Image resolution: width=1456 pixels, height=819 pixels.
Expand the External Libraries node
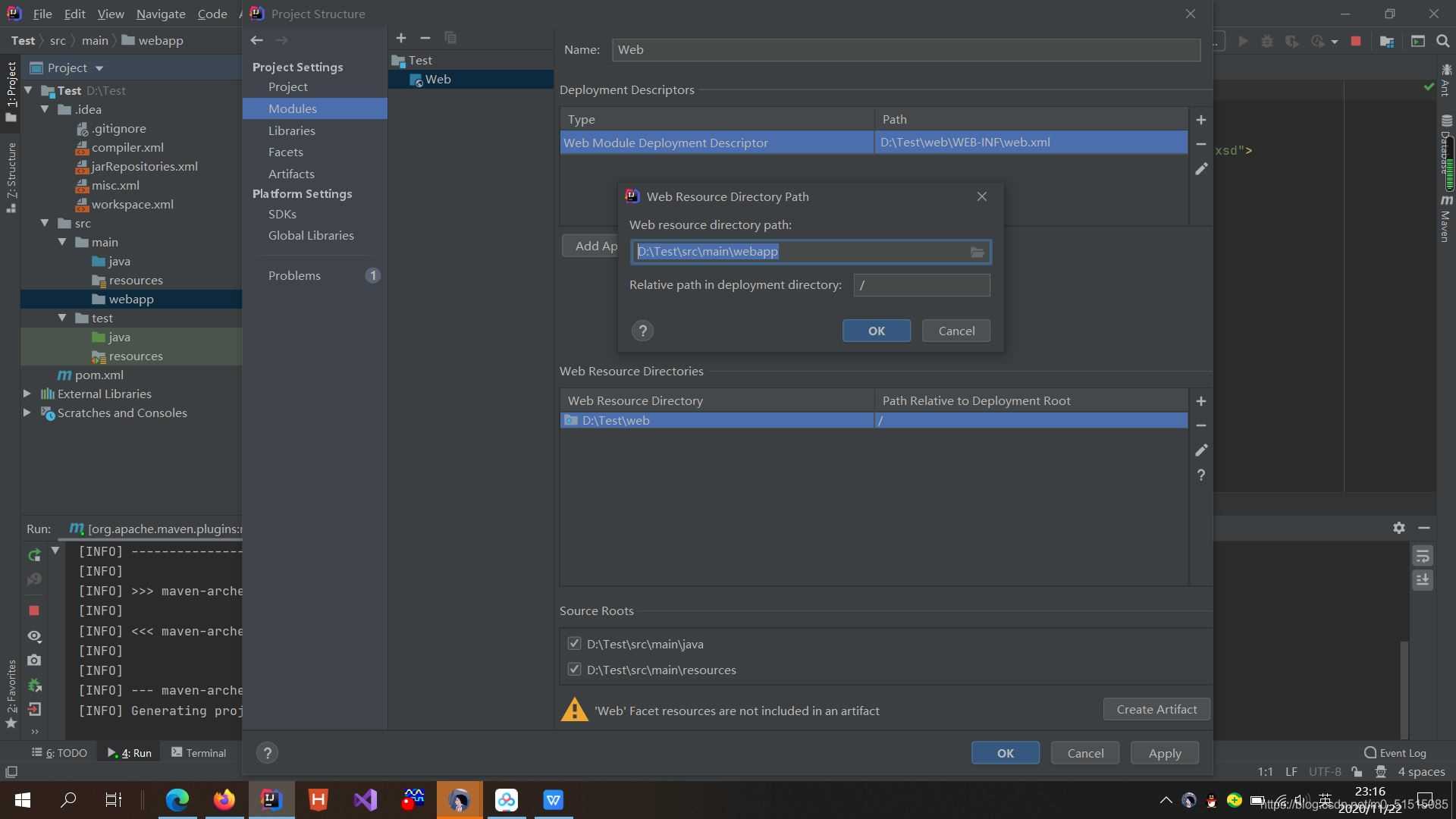pos(27,394)
